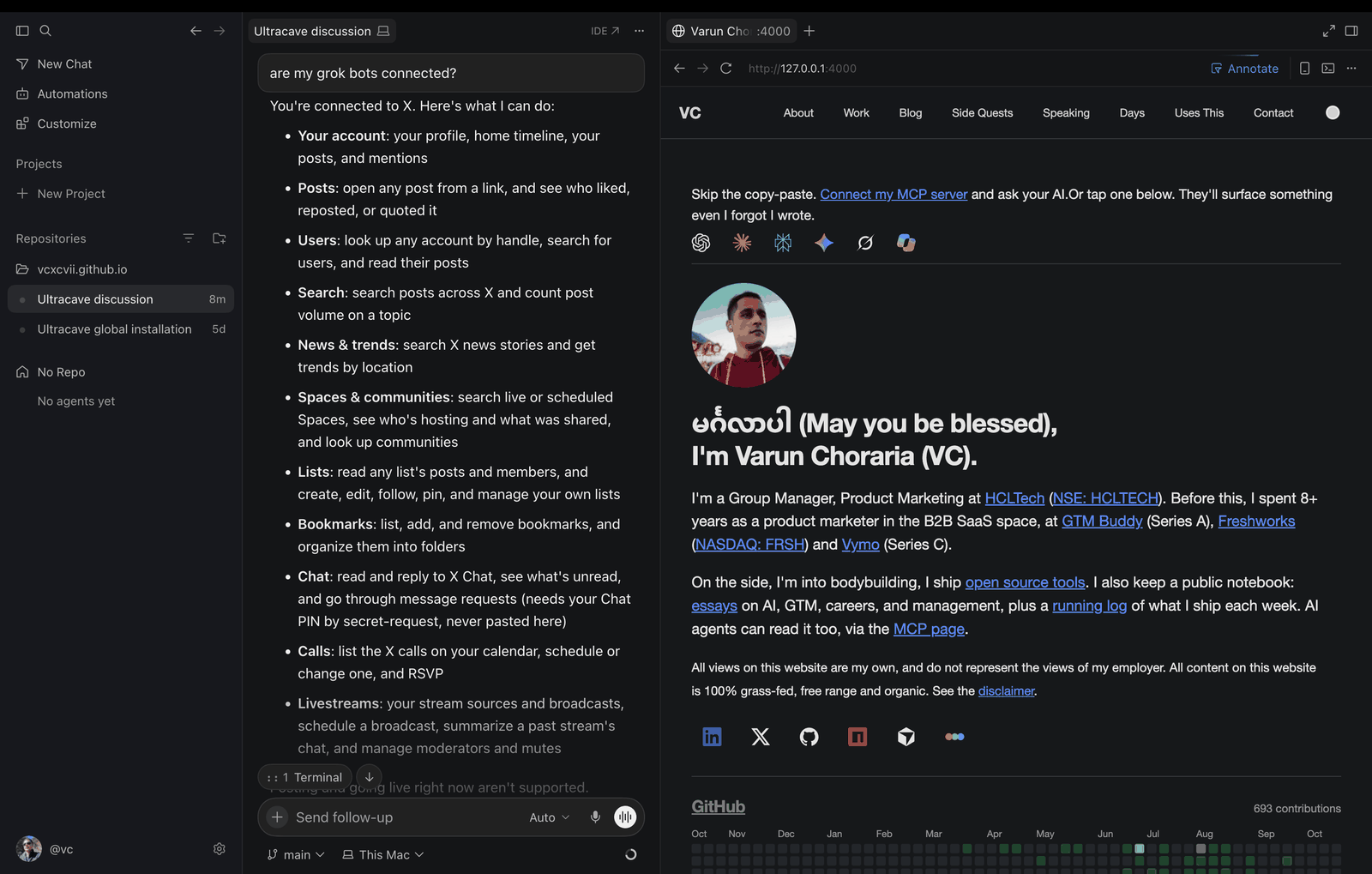Expand the 1 Terminal pill
Viewport: 1372px width, 874px height.
point(305,777)
